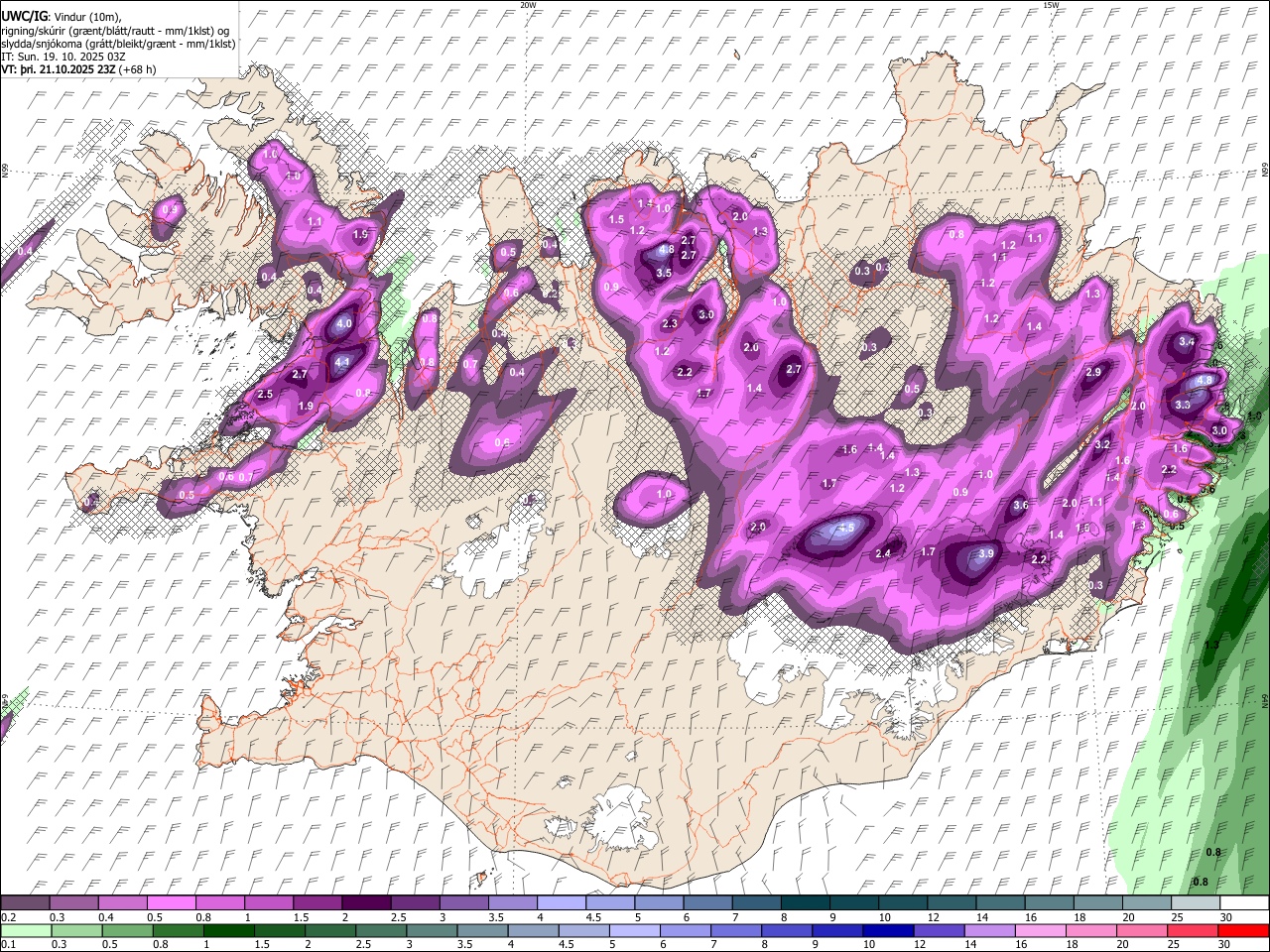Screen dimensions: 1270x952
Task: Click the bottom-row violet swatch labeled 14
Action: [x=988, y=930]
